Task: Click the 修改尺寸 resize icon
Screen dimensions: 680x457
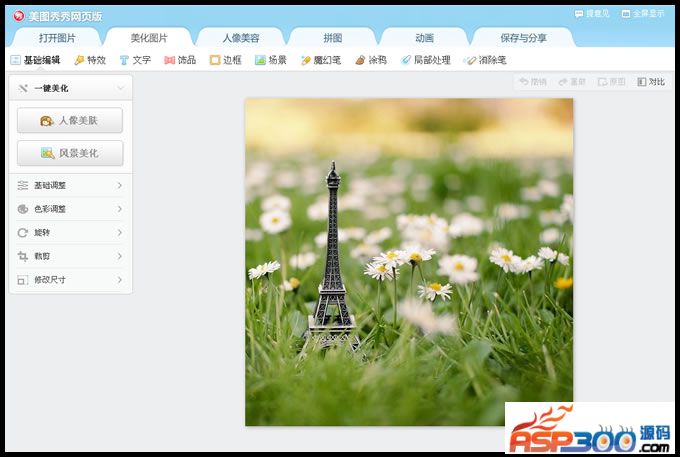Action: tap(23, 280)
